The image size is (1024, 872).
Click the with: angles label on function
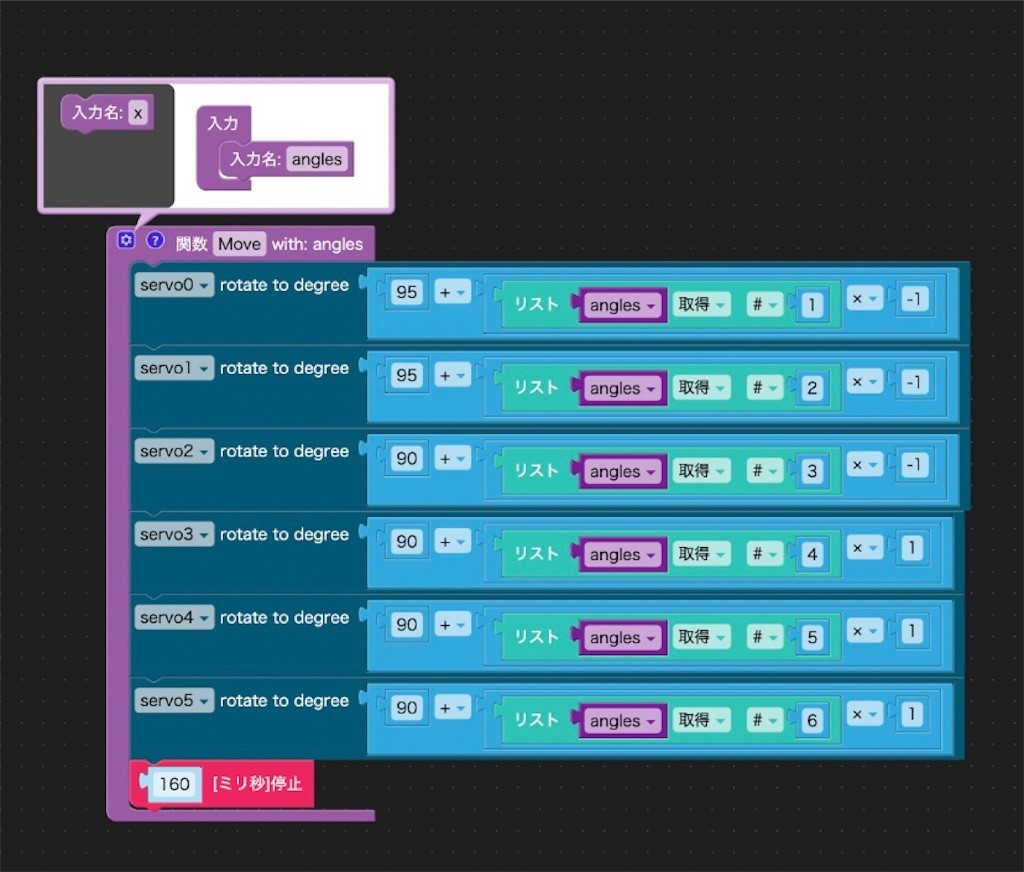[317, 244]
